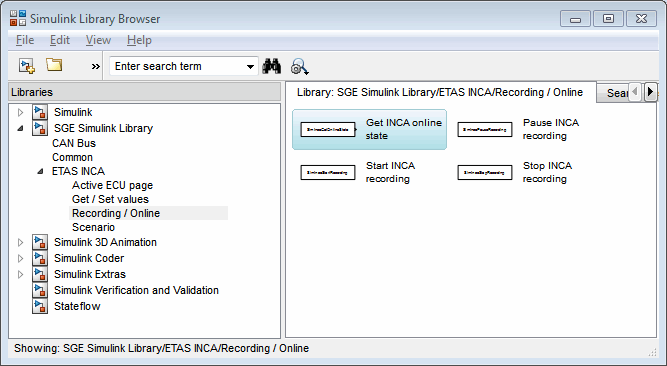Collapse the ETAS INCA tree node
The height and width of the screenshot is (366, 667).
40,171
